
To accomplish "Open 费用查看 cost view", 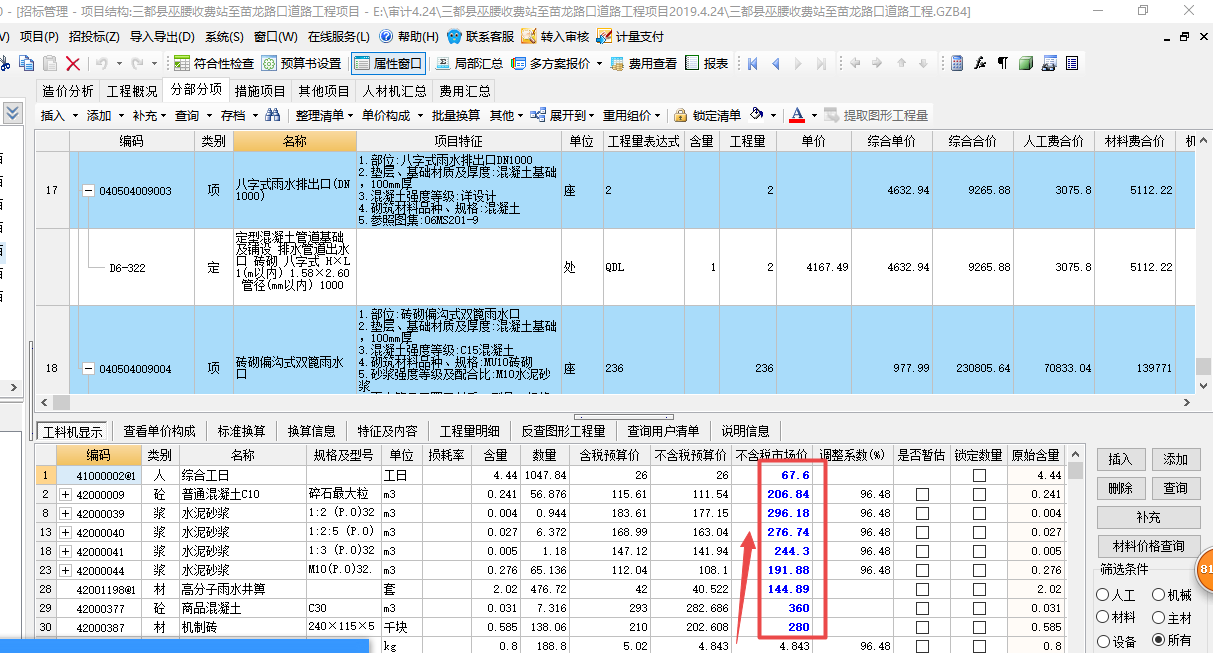I will [x=643, y=63].
